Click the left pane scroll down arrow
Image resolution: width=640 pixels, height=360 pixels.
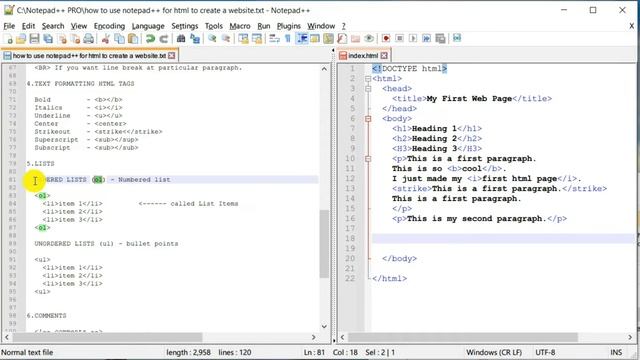(324, 326)
